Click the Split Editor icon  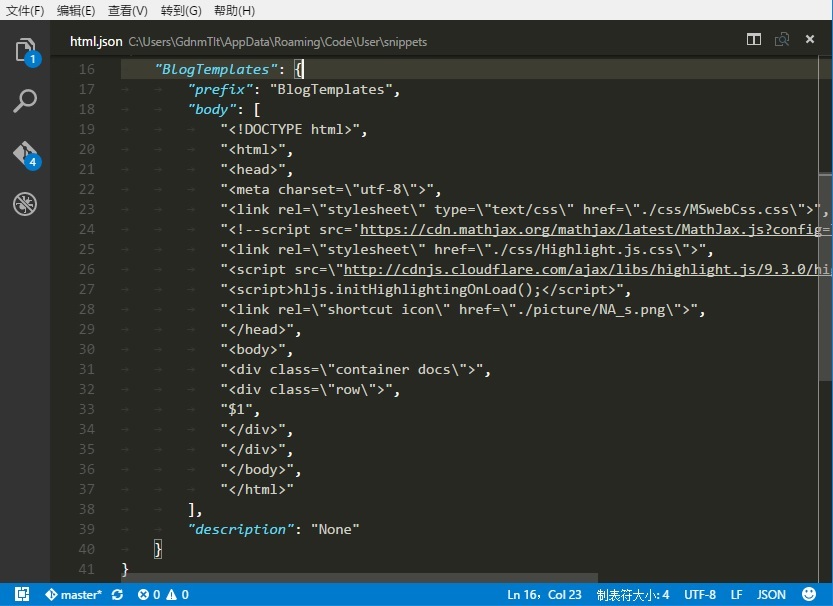coord(753,40)
